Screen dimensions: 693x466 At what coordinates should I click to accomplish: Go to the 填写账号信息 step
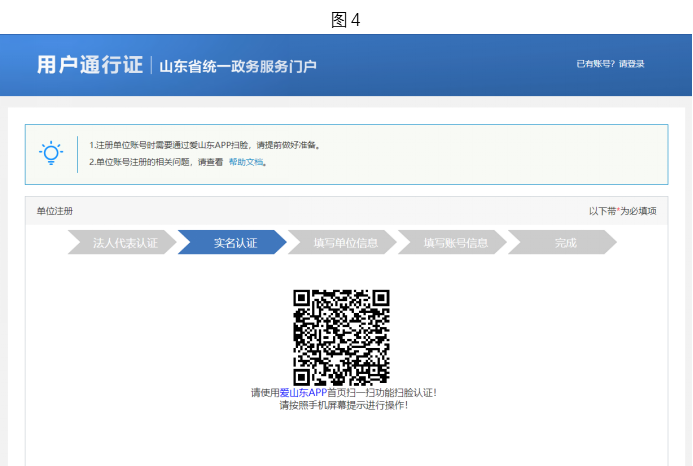click(455, 243)
